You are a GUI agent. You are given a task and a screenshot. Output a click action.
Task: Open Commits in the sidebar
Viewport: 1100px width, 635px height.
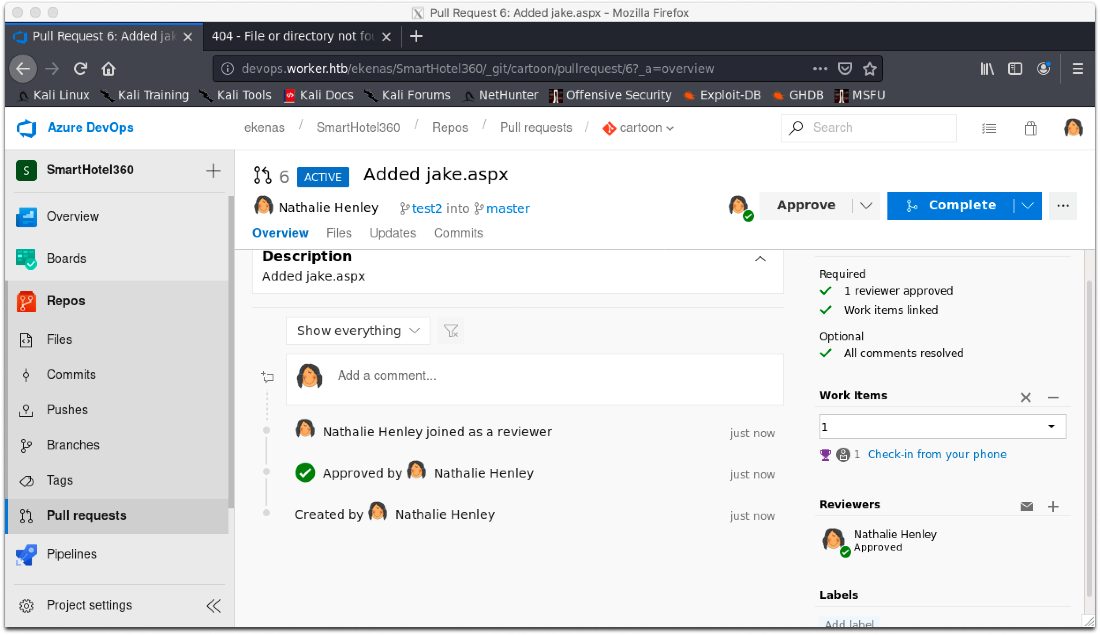(71, 375)
